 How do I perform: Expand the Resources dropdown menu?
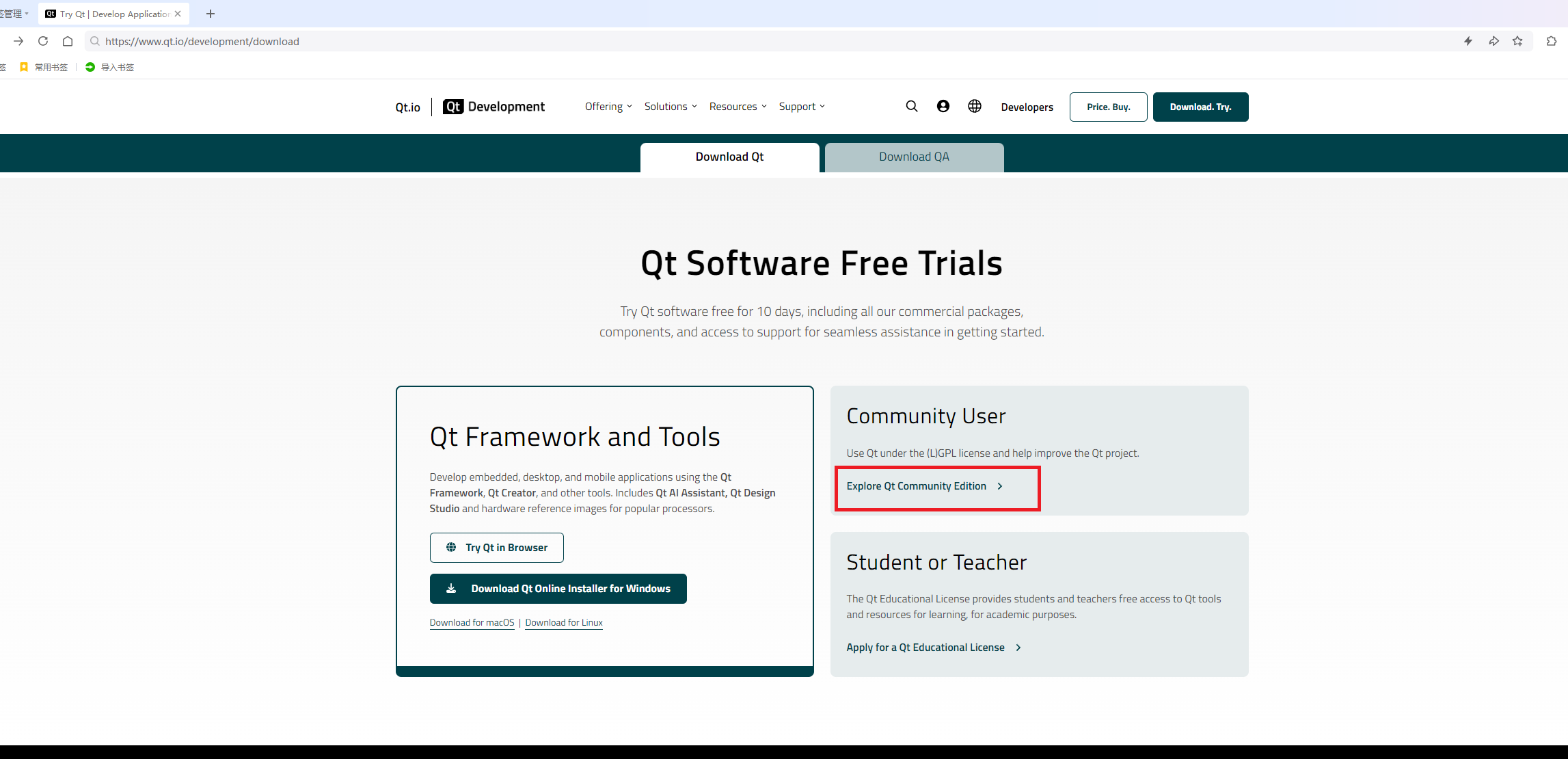[738, 107]
